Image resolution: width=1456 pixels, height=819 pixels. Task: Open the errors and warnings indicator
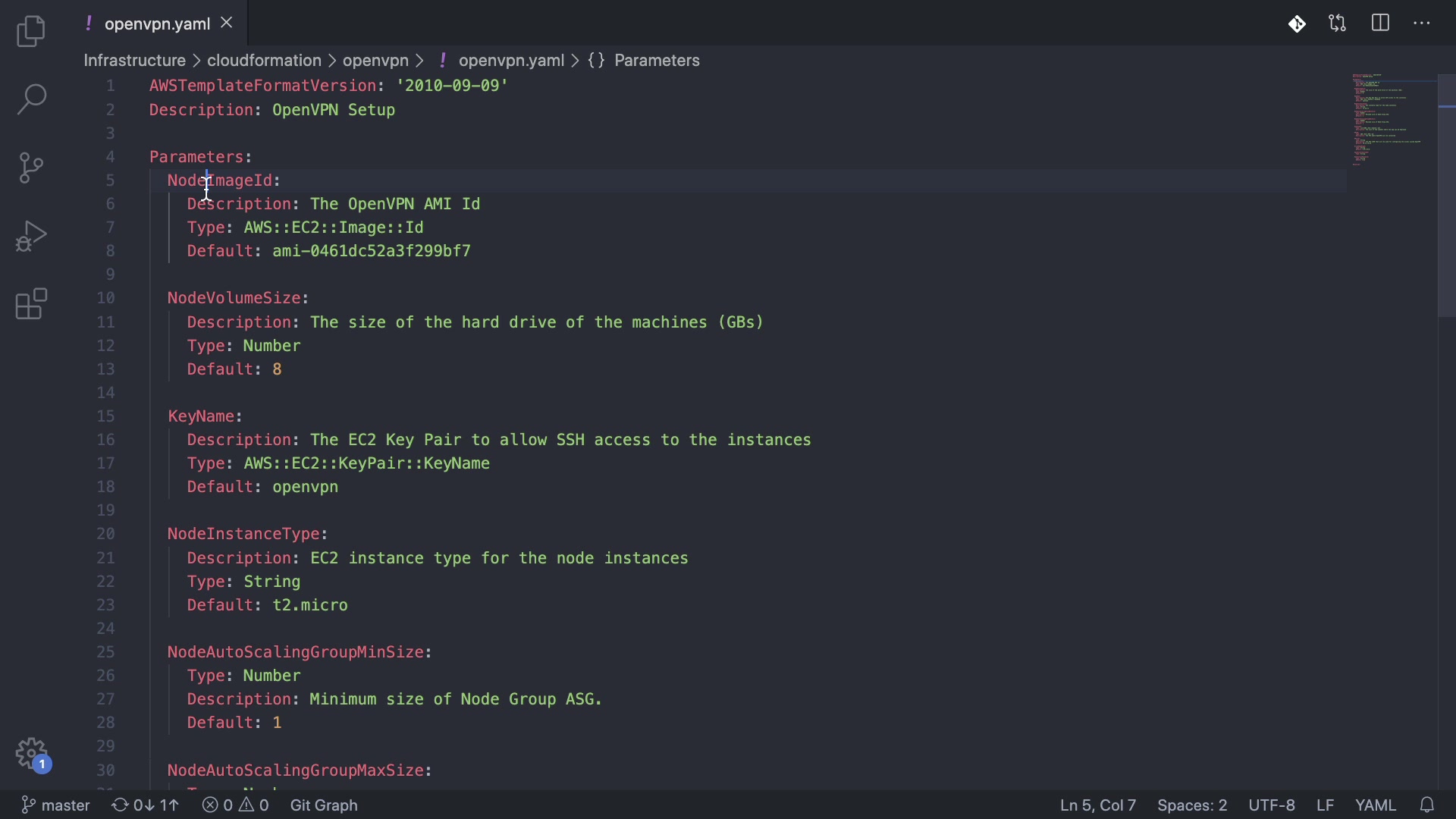(x=236, y=805)
